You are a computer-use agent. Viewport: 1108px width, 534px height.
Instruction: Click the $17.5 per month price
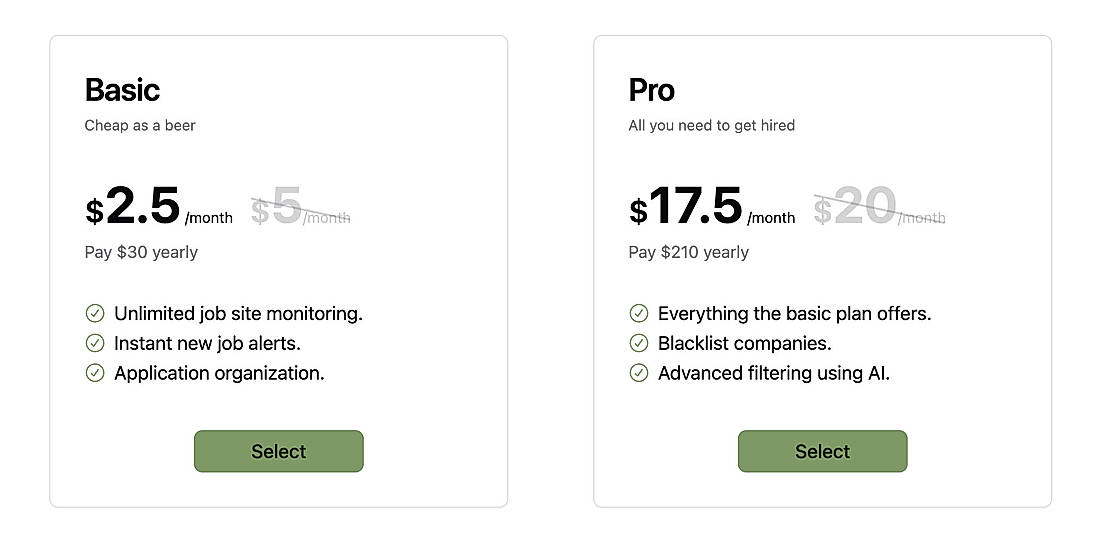pos(695,207)
